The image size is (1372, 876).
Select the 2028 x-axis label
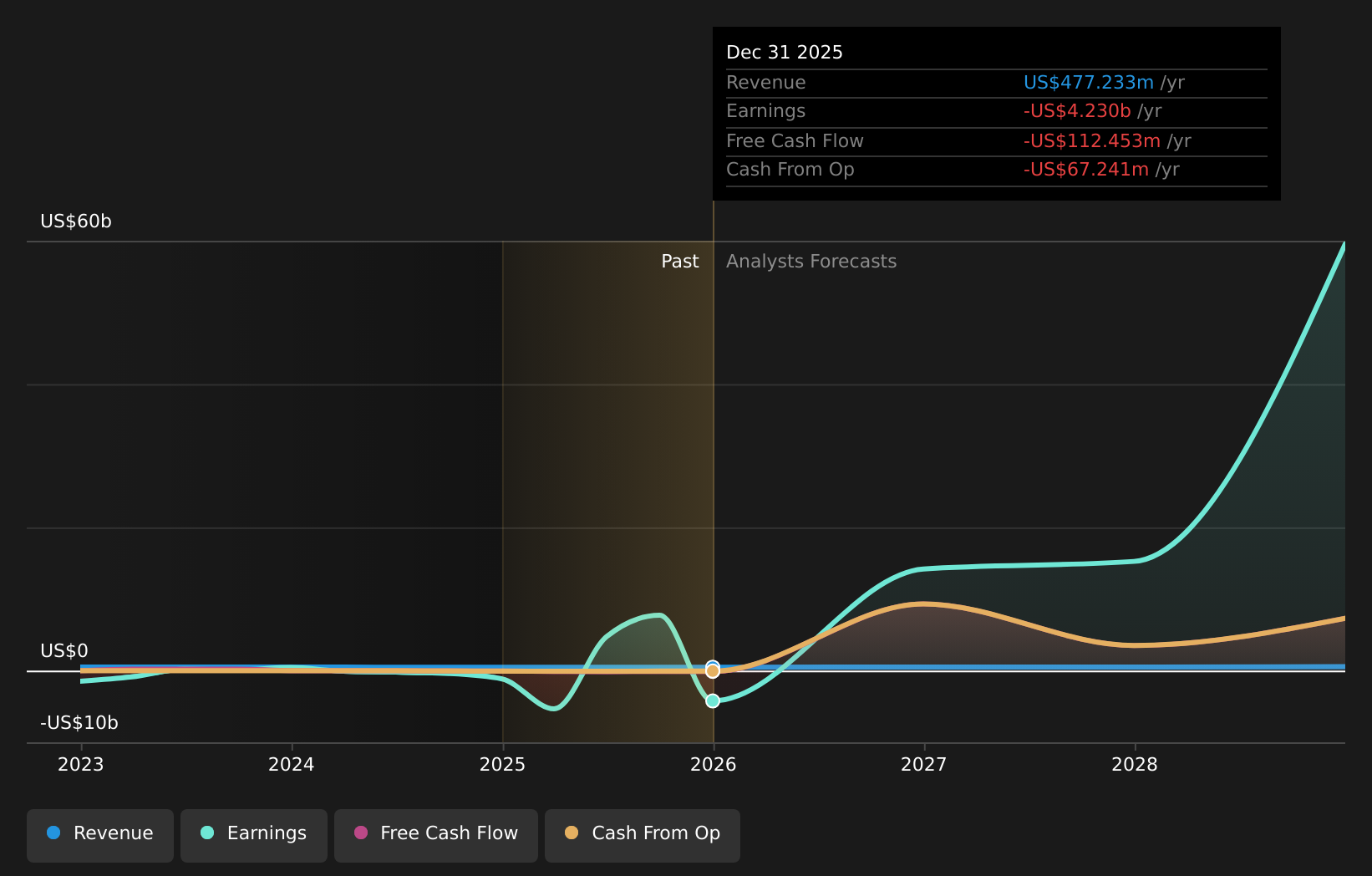click(1135, 765)
